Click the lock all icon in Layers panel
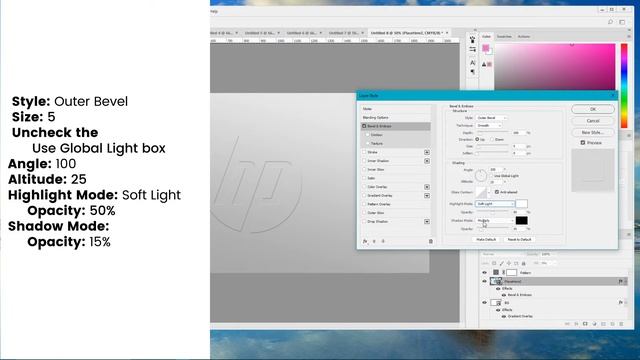 523,263
